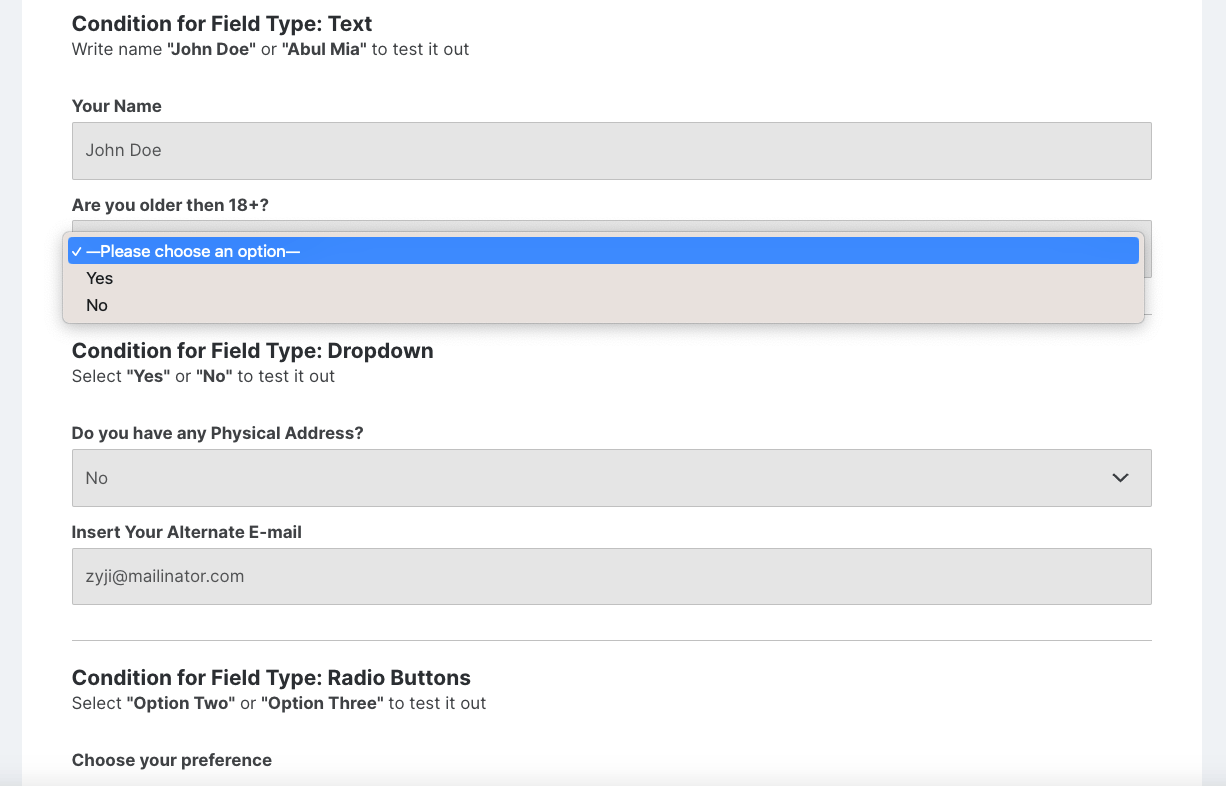Screen dimensions: 1226x786
Task: Select "Yes" from the age dropdown list
Action: click(99, 278)
